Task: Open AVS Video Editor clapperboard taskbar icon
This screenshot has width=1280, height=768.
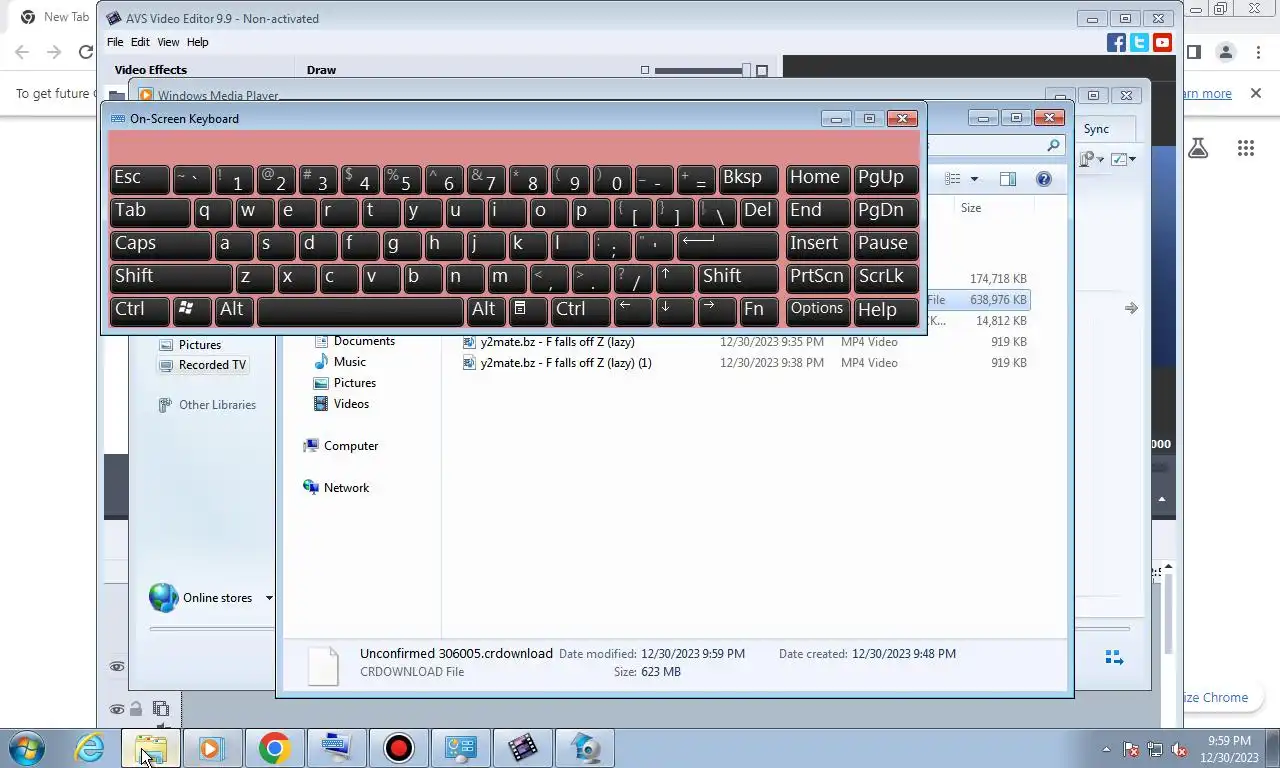Action: pos(522,748)
